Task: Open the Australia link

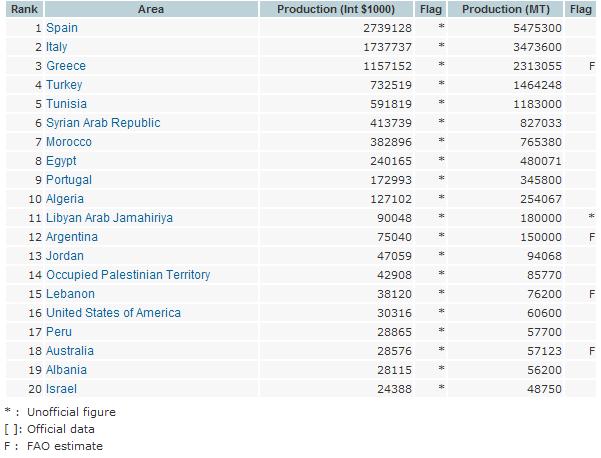Action: click(x=70, y=351)
